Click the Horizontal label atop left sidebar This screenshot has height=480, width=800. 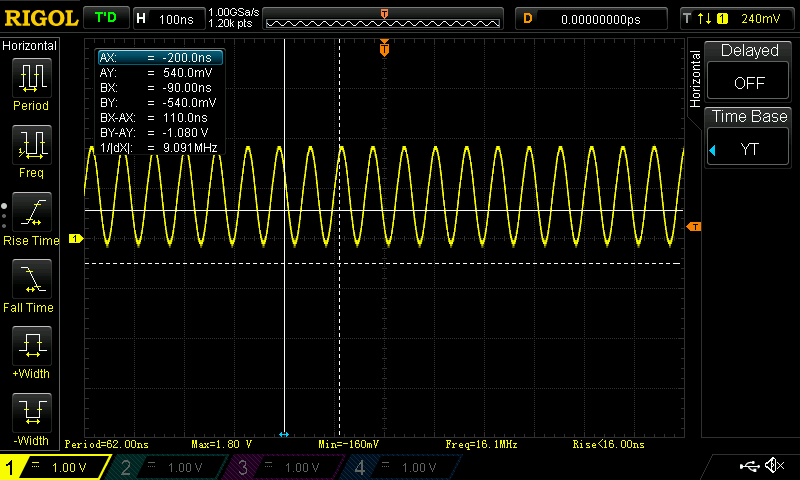29,46
